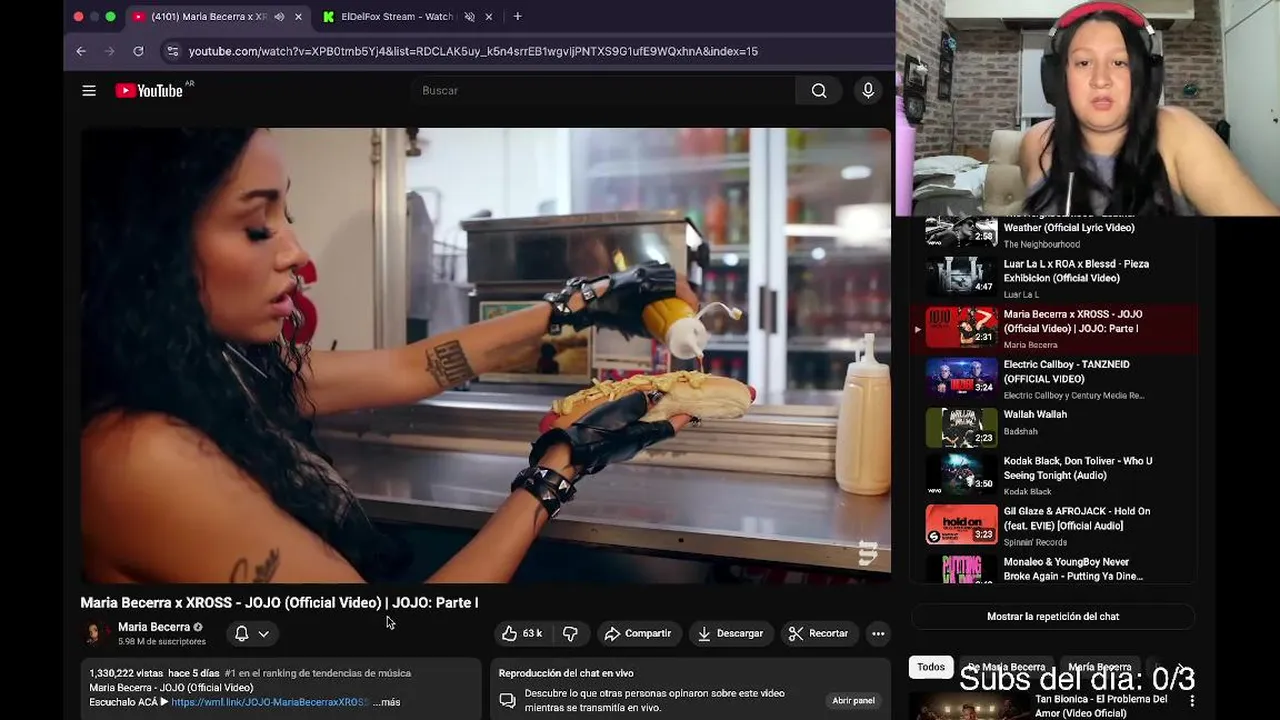The width and height of the screenshot is (1280, 720).
Task: Close the Maria Becerra YouTube tab
Action: point(298,17)
